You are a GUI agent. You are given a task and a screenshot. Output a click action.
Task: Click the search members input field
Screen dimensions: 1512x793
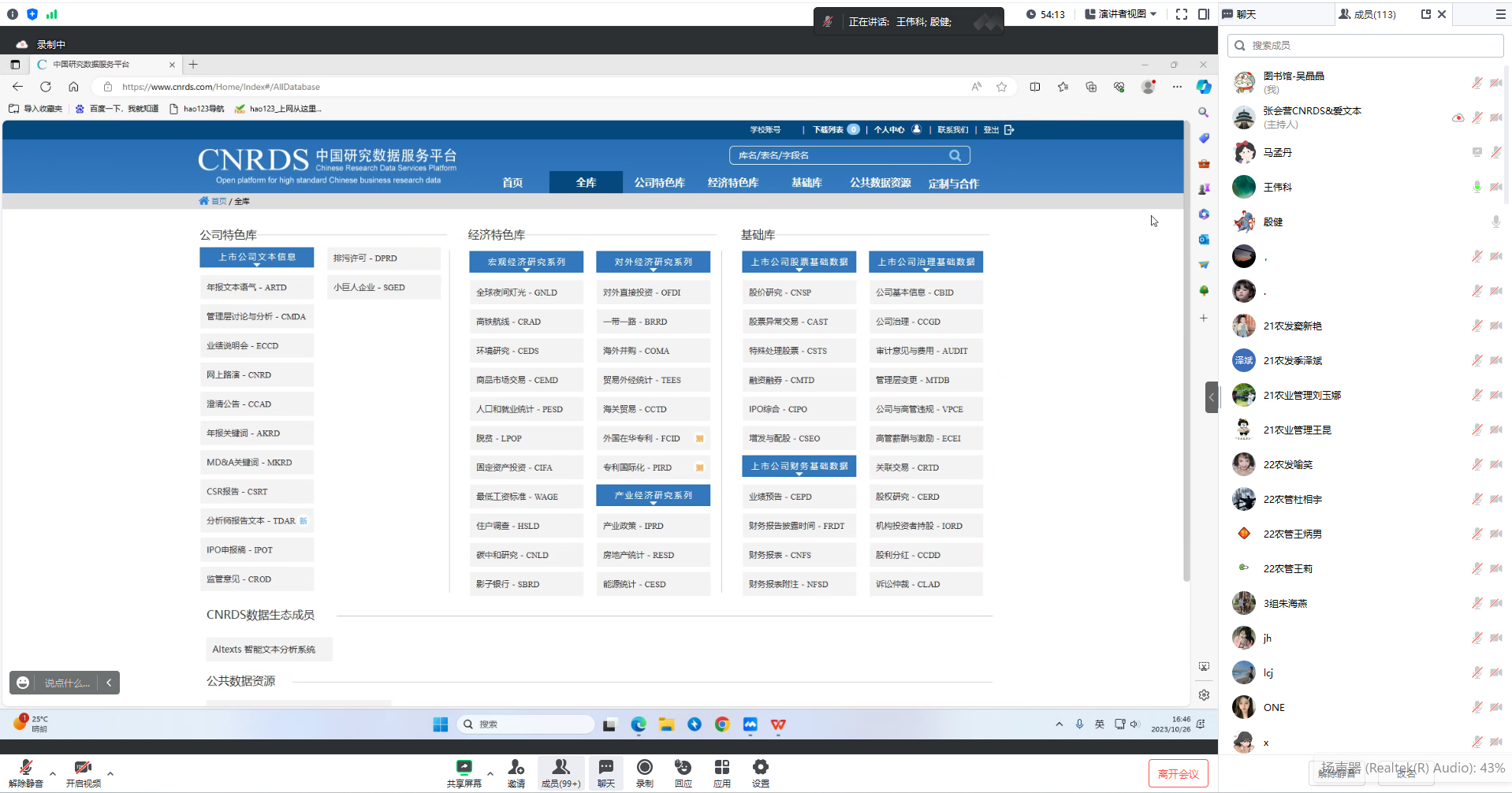(x=1365, y=46)
